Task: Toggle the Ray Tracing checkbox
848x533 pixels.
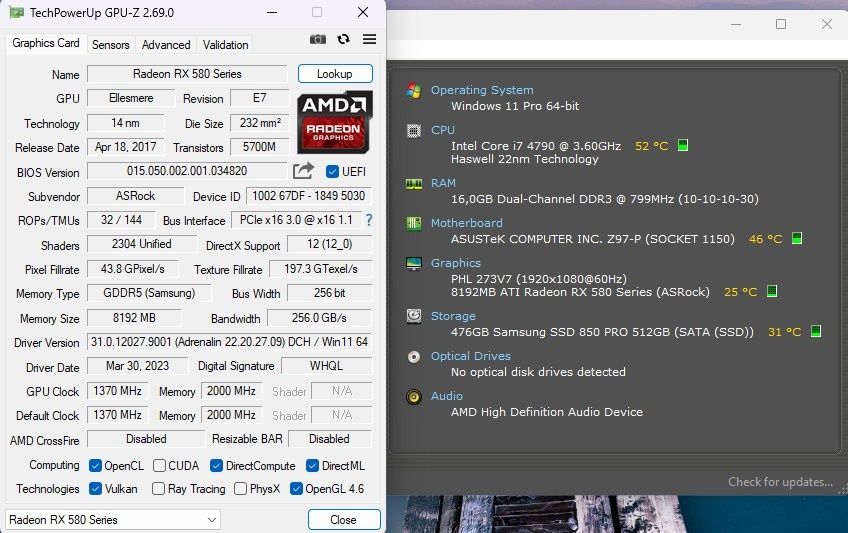Action: tap(158, 489)
